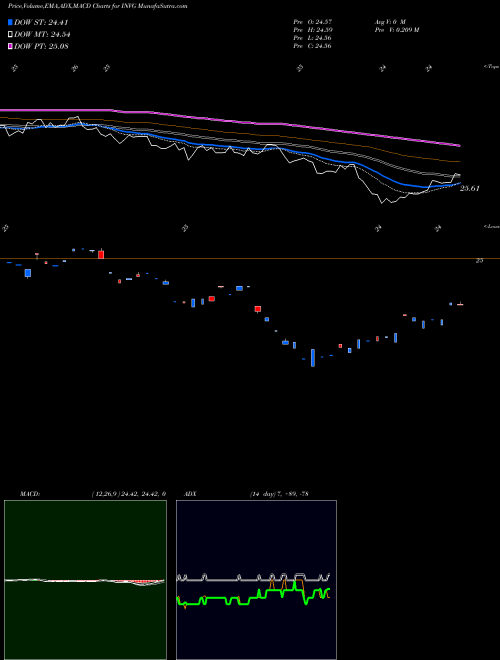
Task: Select the 'DOW ST: 24.41' legend text
Action: [x=41, y=22]
